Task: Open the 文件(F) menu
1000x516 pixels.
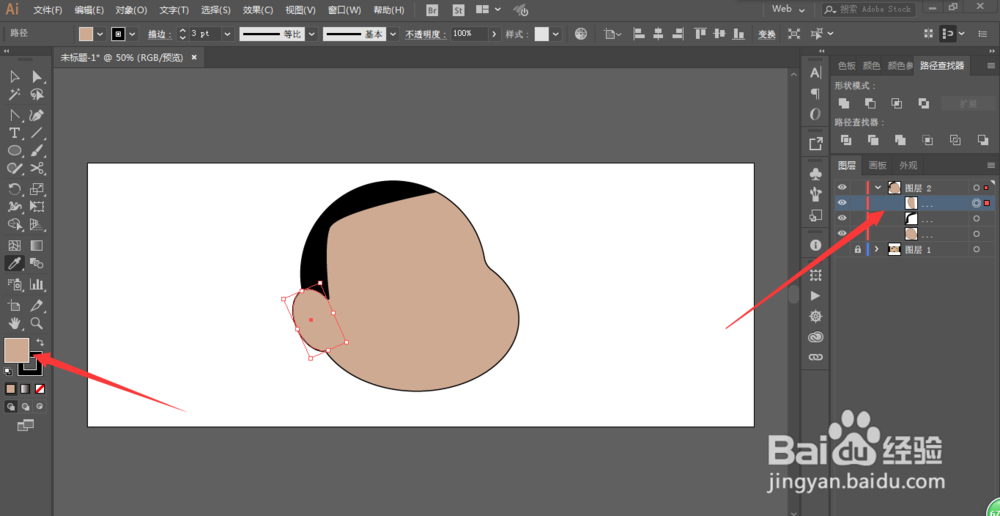Action: 47,10
